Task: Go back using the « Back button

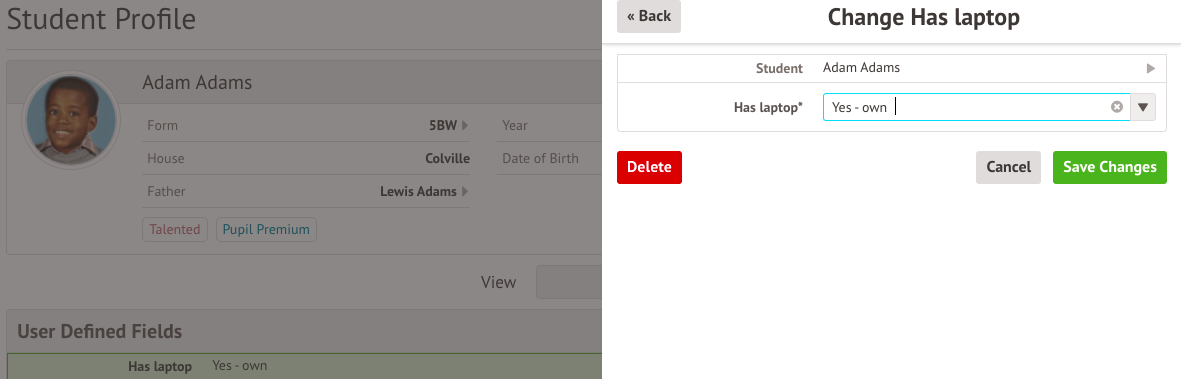Action: point(648,17)
